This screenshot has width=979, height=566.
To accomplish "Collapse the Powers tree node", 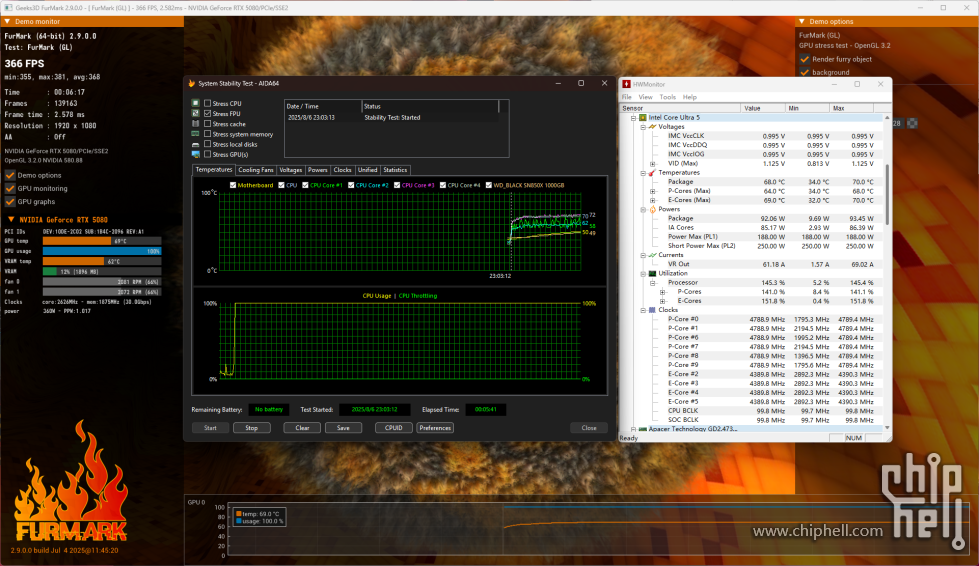I will (x=643, y=209).
